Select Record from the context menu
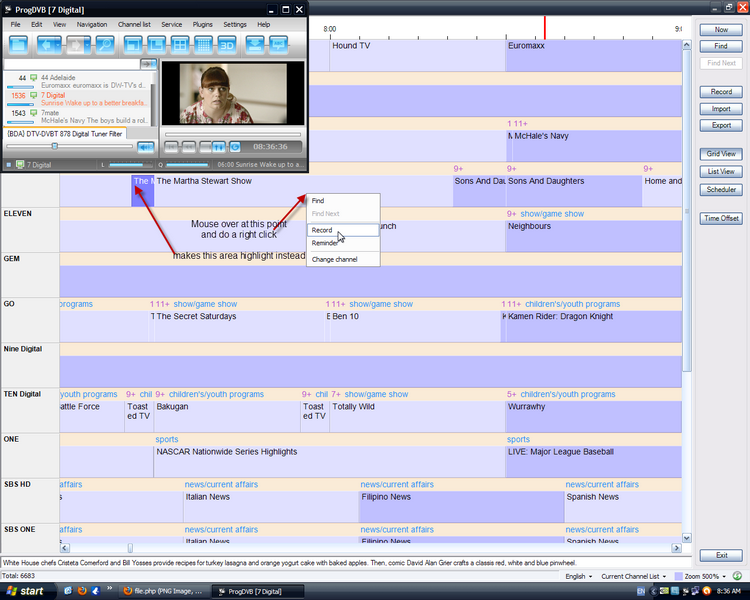 coord(322,230)
